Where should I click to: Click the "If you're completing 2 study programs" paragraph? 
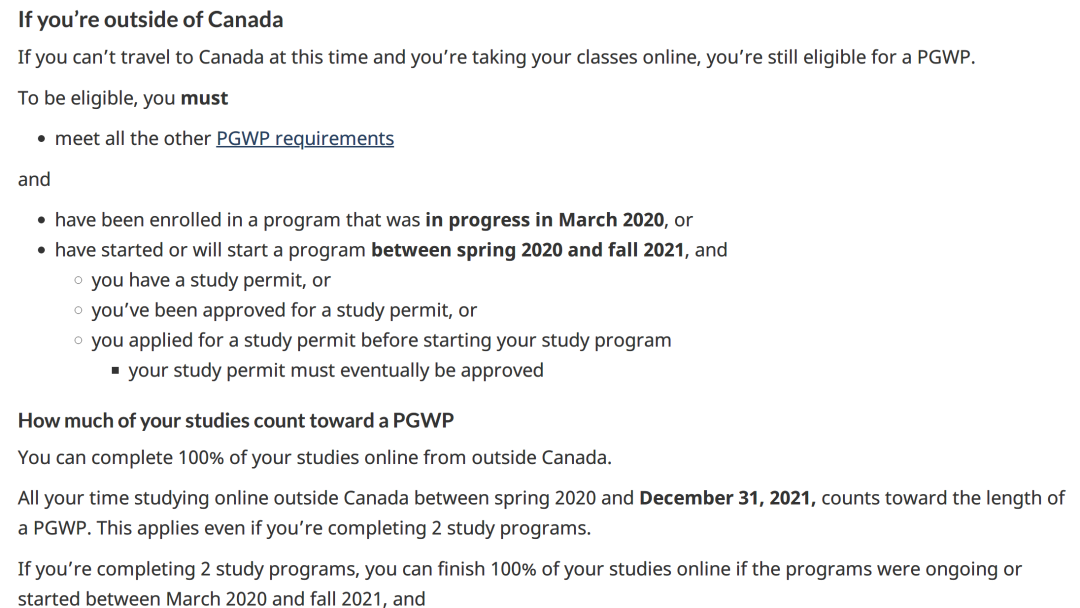(x=520, y=583)
